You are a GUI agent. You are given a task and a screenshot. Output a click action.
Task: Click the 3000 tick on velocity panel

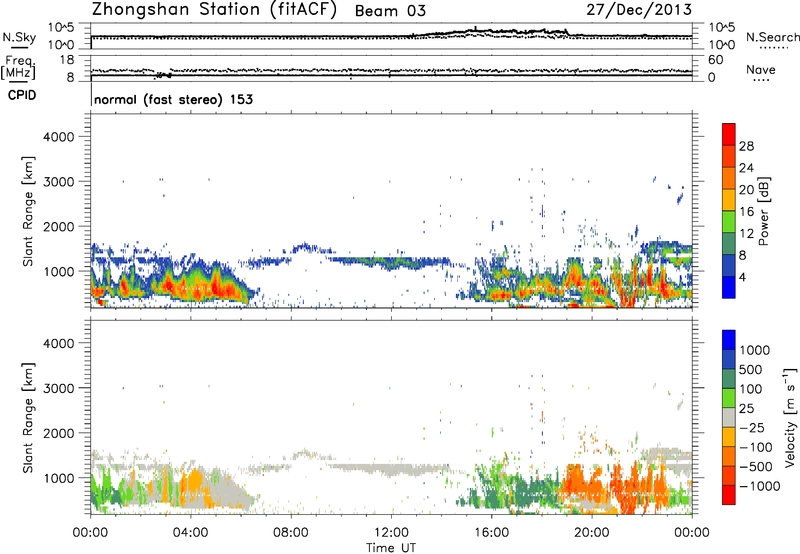click(58, 388)
